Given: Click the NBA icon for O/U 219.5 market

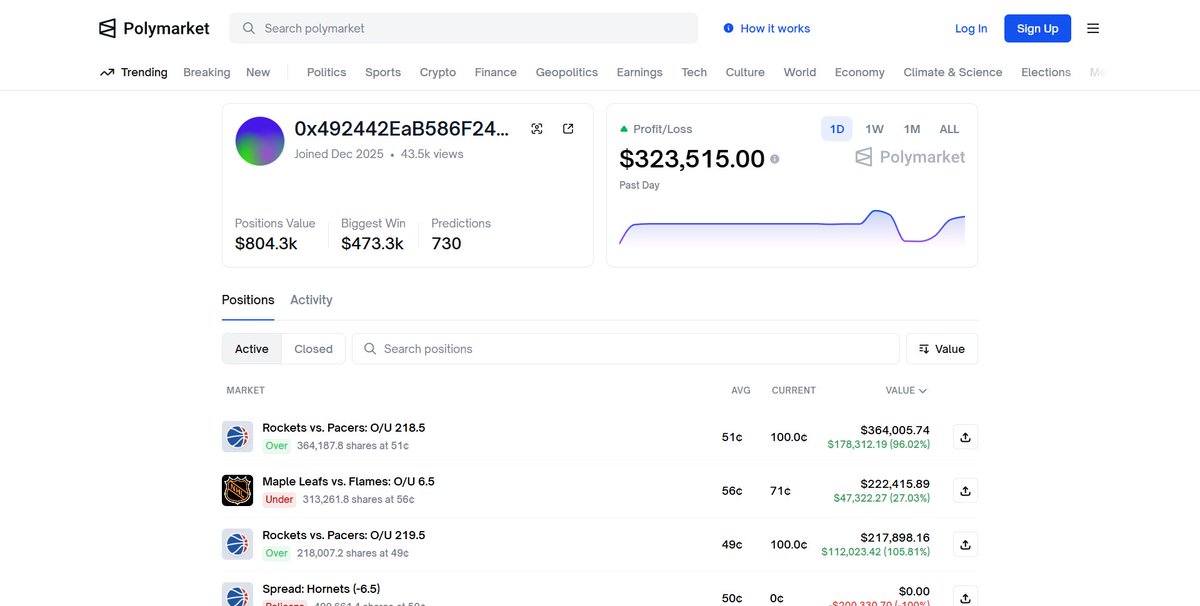Looking at the screenshot, I should coord(237,544).
